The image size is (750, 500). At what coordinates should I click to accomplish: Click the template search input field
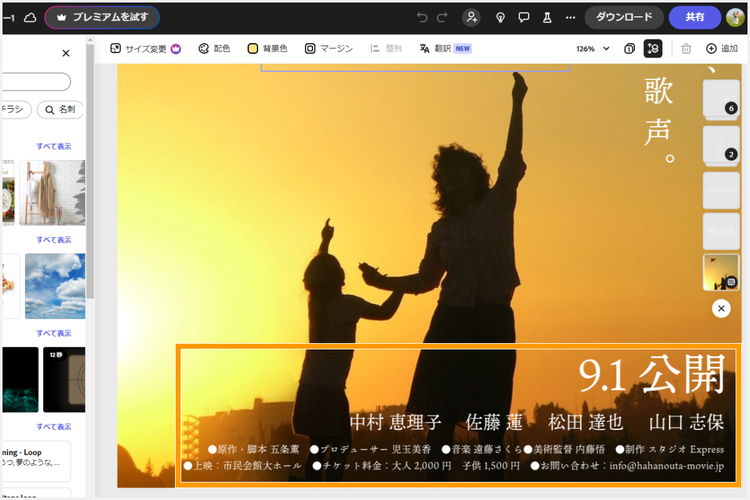(36, 82)
